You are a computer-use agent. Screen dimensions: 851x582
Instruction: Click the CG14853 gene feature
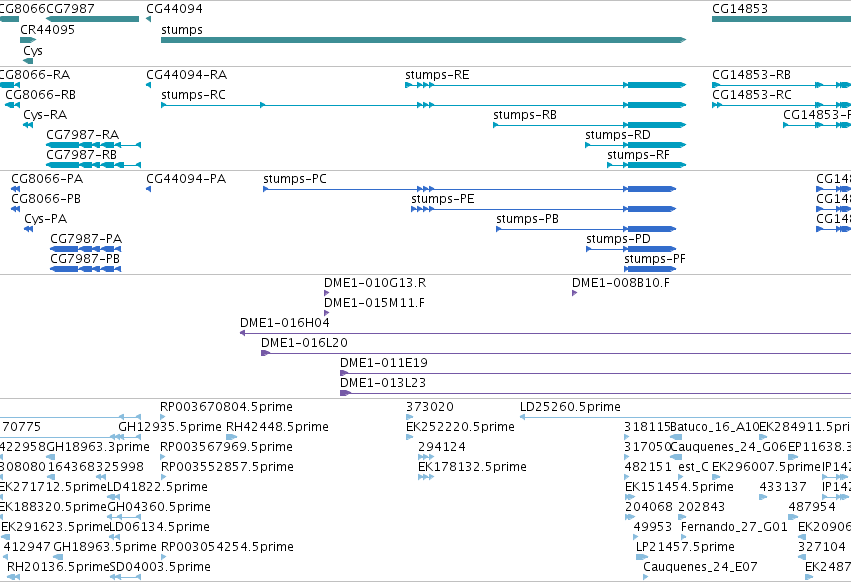[x=782, y=19]
